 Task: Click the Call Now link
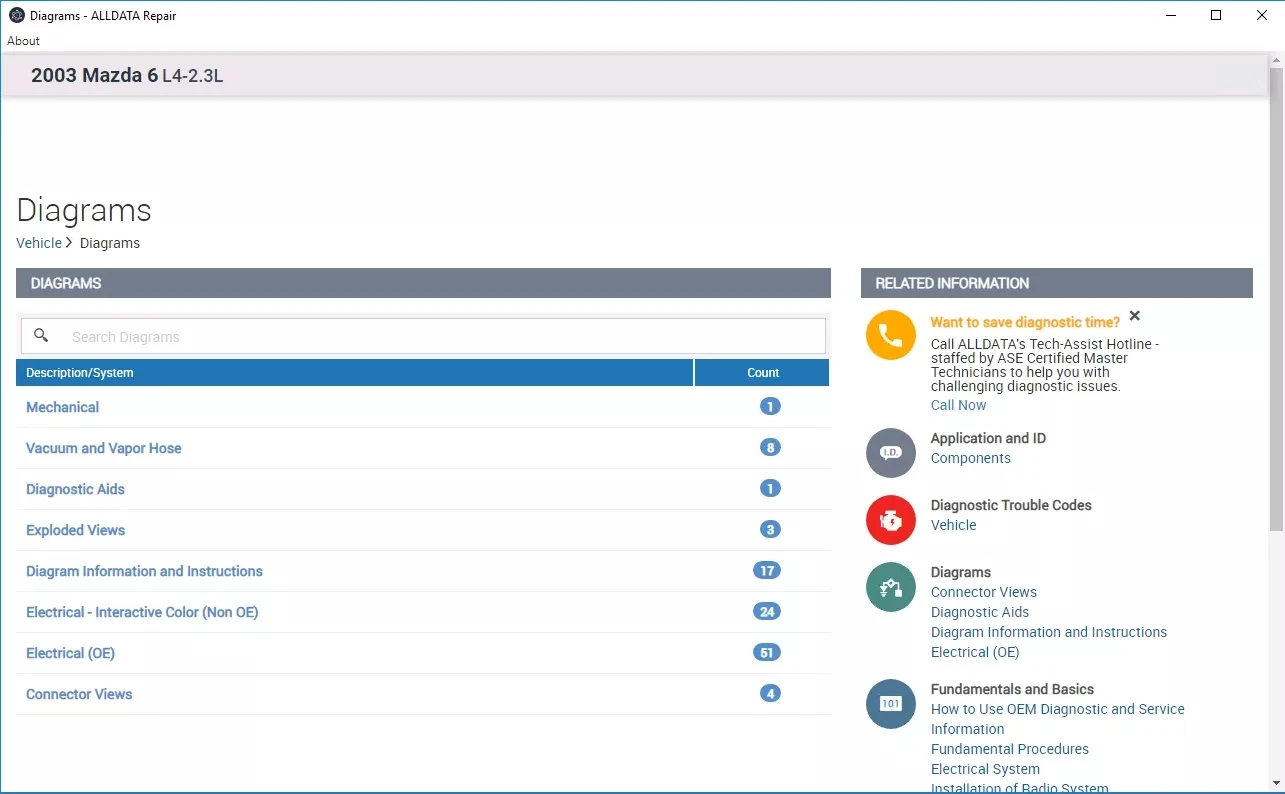click(x=958, y=405)
